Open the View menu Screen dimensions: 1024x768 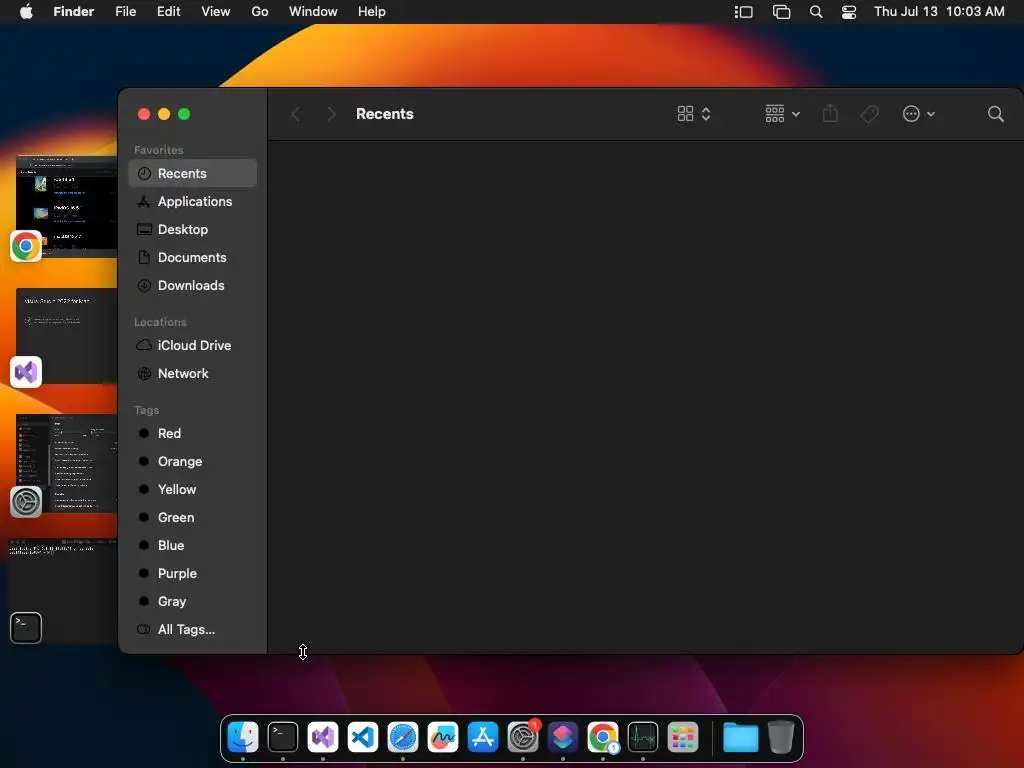216,12
